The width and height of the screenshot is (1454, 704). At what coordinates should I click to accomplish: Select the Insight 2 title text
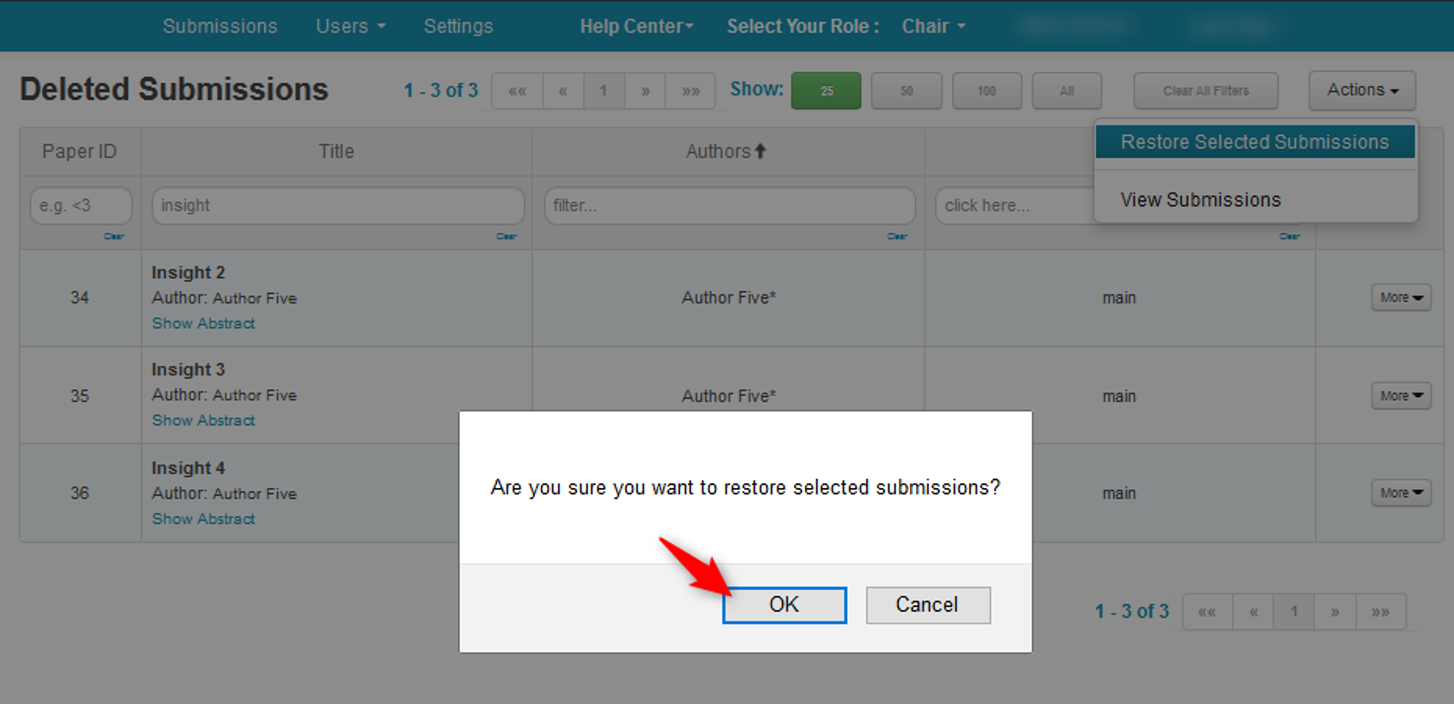[x=188, y=272]
